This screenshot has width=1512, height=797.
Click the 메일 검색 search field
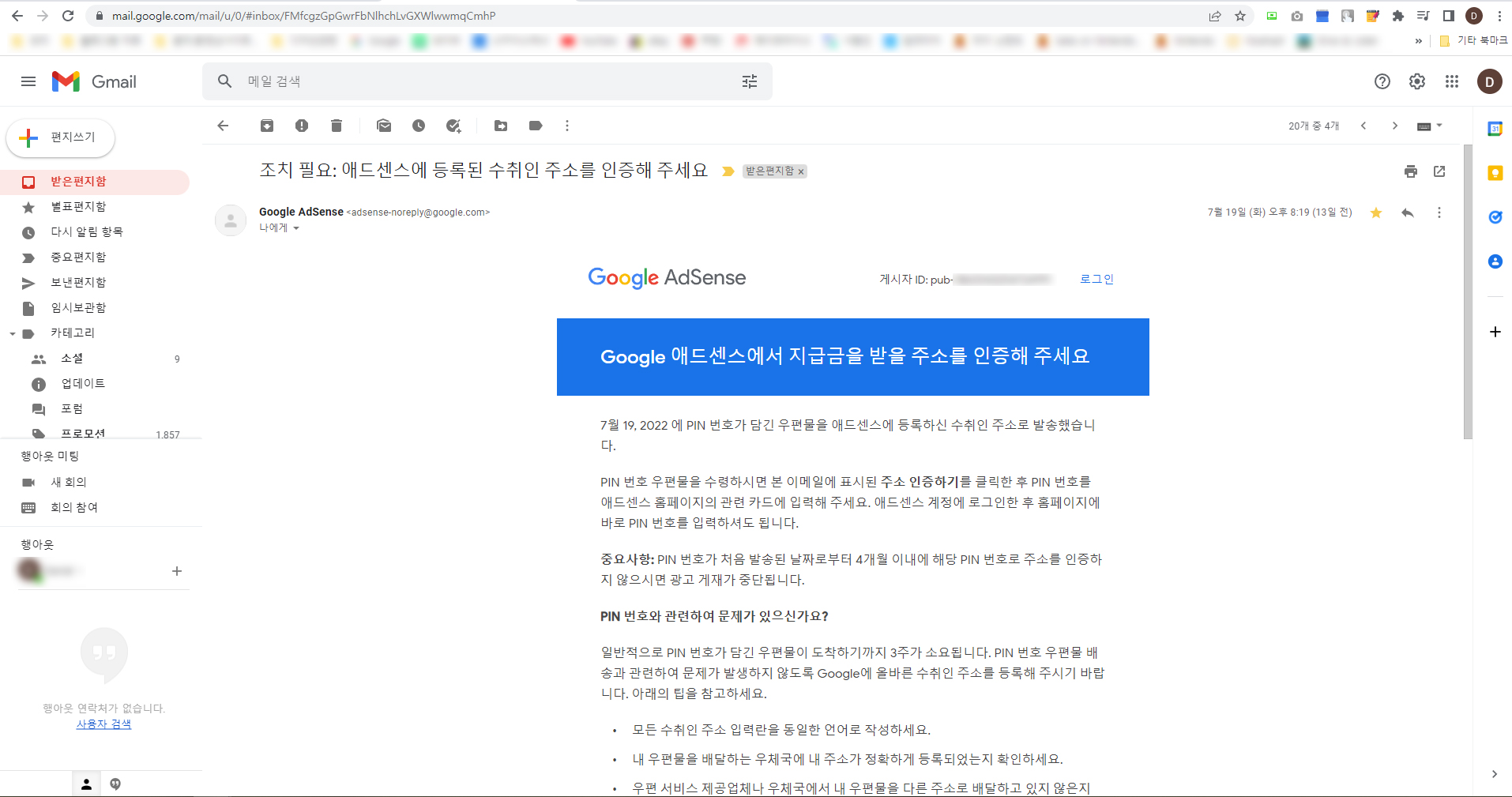tap(487, 81)
